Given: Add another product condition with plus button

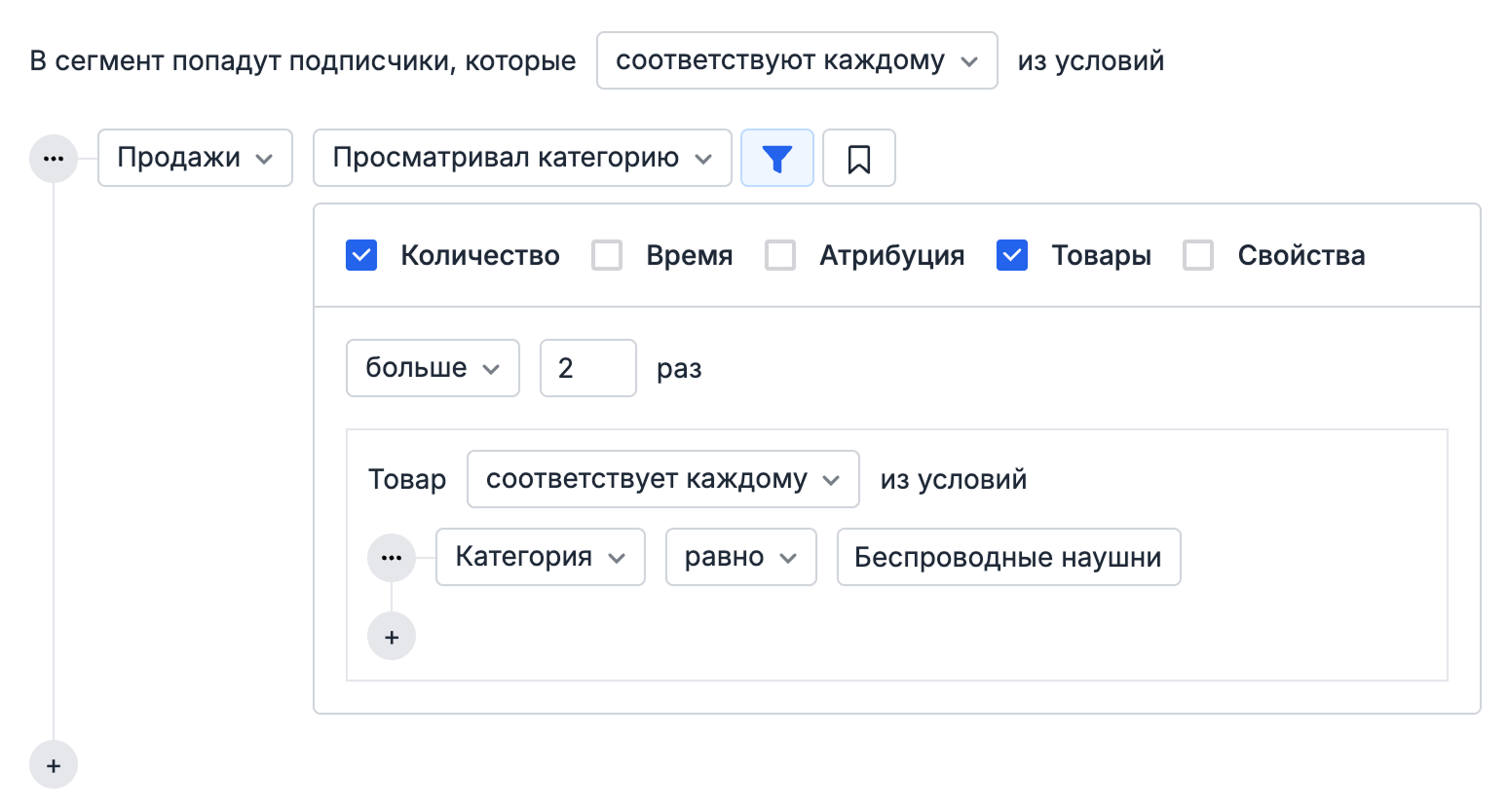Looking at the screenshot, I should (x=392, y=636).
